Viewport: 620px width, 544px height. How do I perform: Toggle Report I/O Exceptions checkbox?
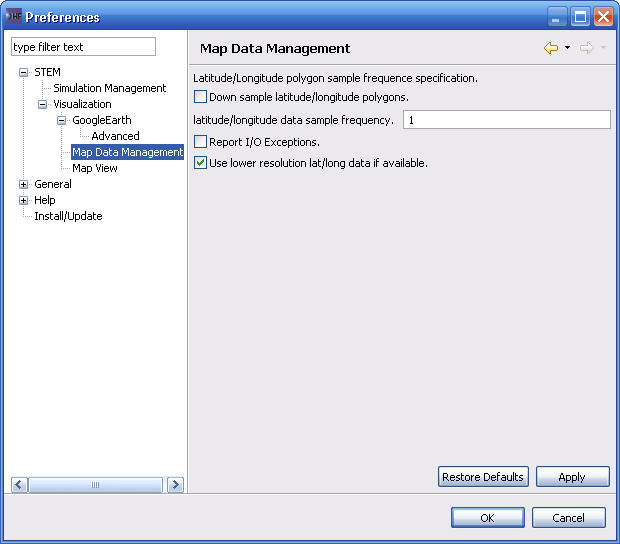(x=201, y=142)
